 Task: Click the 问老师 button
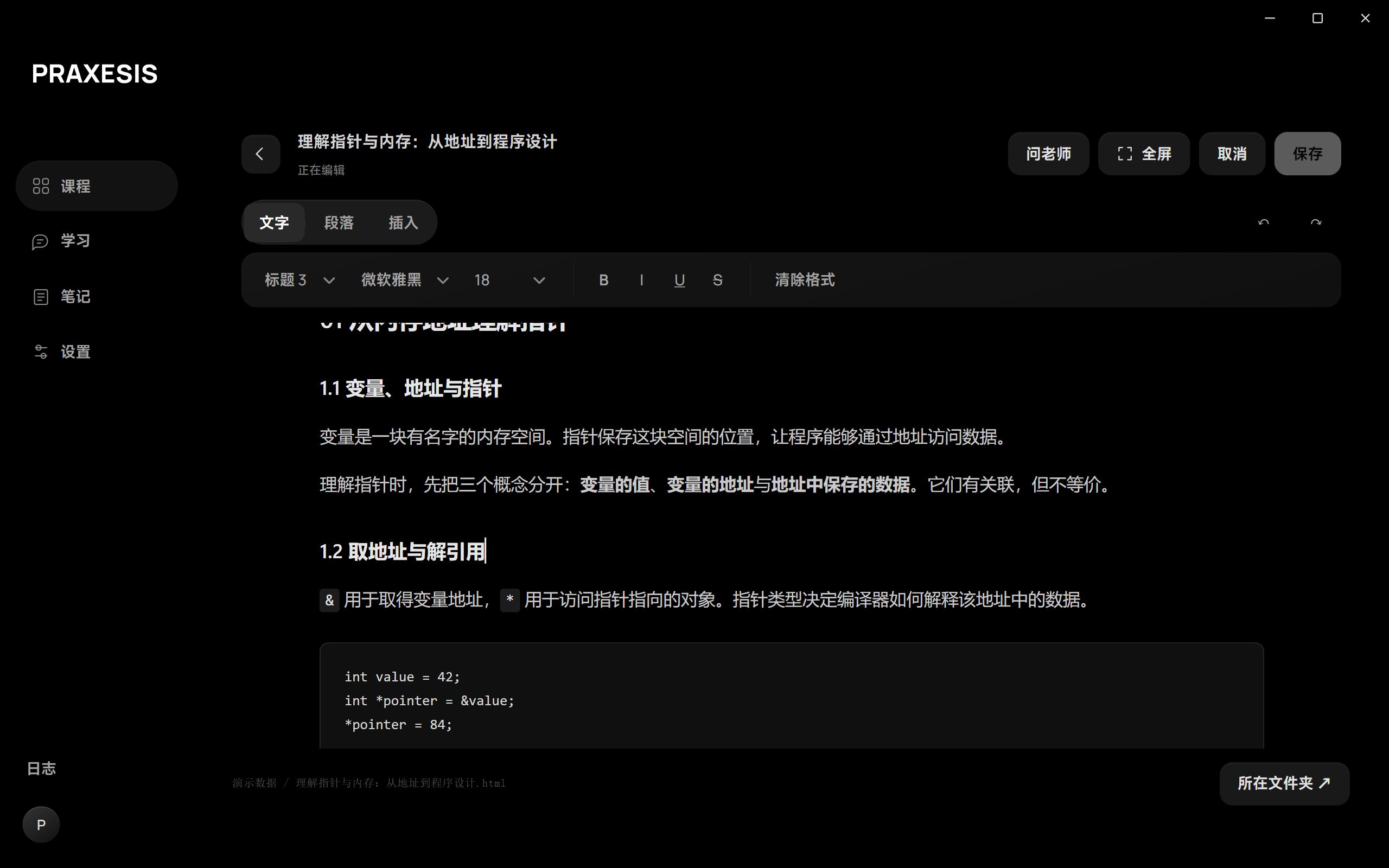(x=1048, y=154)
